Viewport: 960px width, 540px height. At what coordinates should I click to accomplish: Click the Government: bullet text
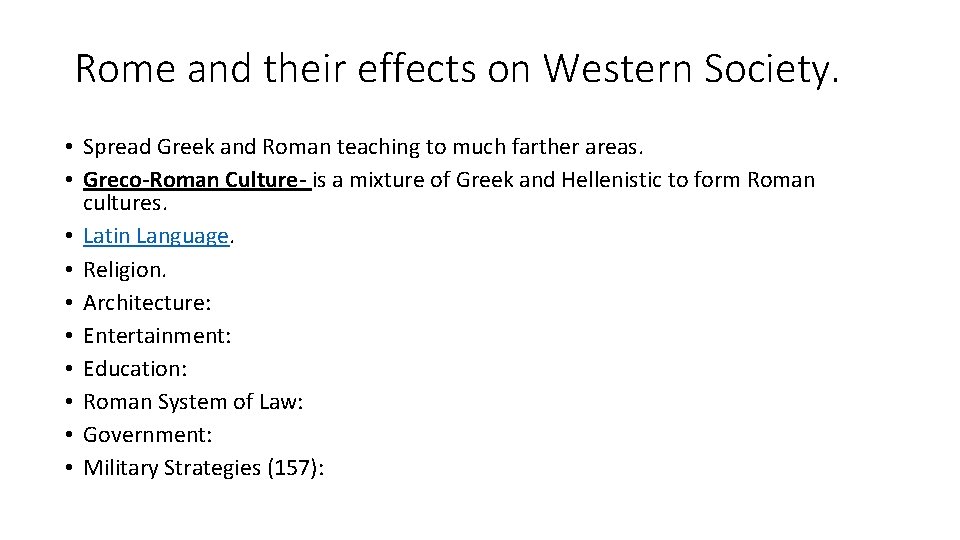coord(146,434)
